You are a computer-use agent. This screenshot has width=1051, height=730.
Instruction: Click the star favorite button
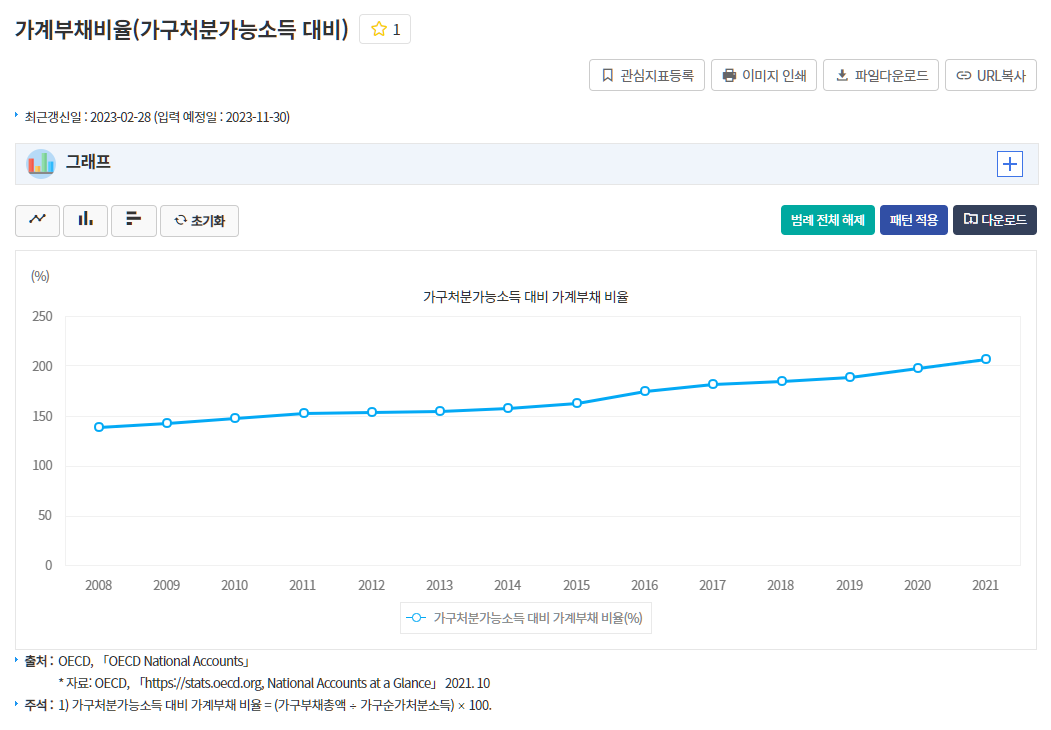click(385, 29)
